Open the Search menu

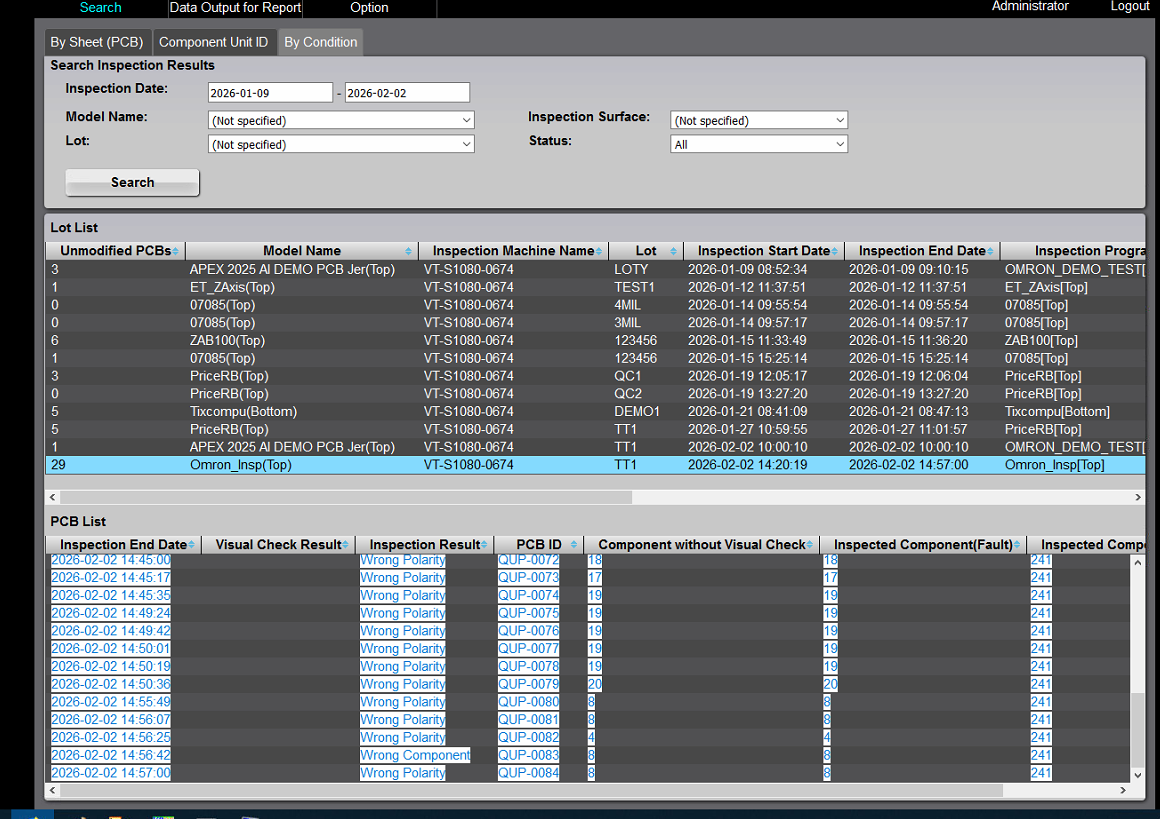(x=100, y=7)
